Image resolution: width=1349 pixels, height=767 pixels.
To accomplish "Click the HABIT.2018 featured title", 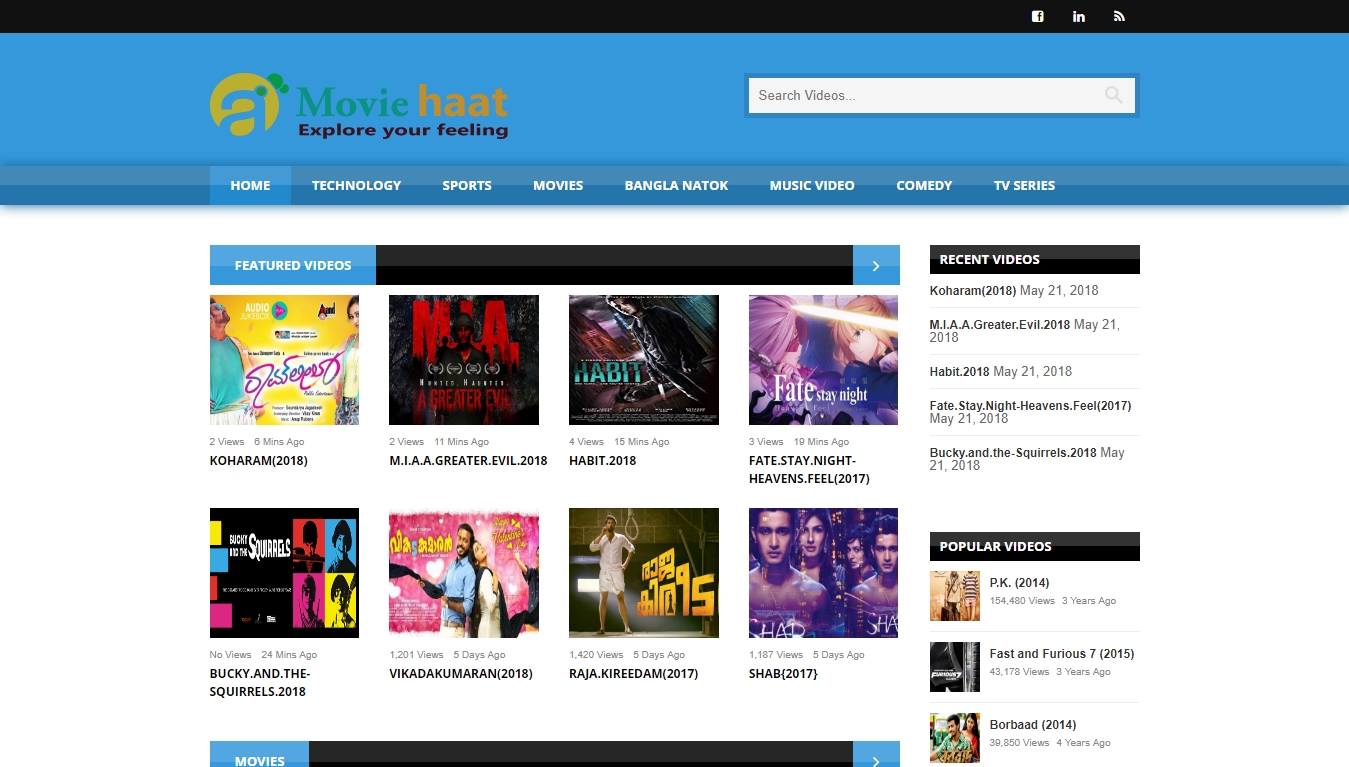I will tap(603, 461).
